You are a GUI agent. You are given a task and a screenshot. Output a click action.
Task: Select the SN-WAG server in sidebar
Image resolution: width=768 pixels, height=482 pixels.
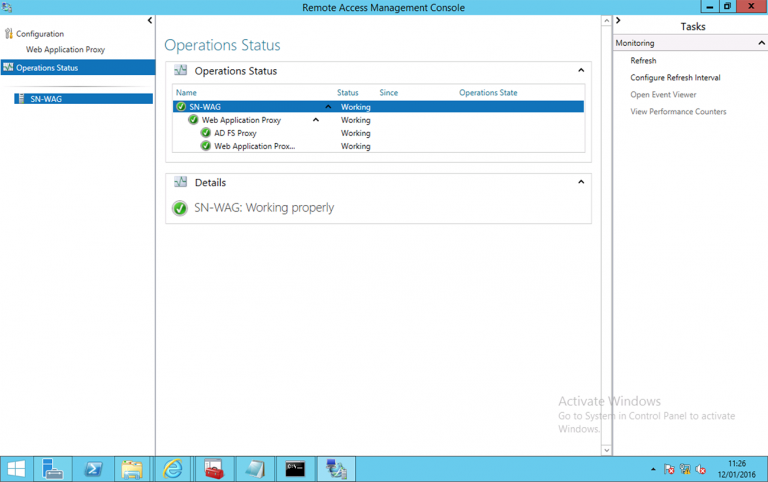click(83, 99)
